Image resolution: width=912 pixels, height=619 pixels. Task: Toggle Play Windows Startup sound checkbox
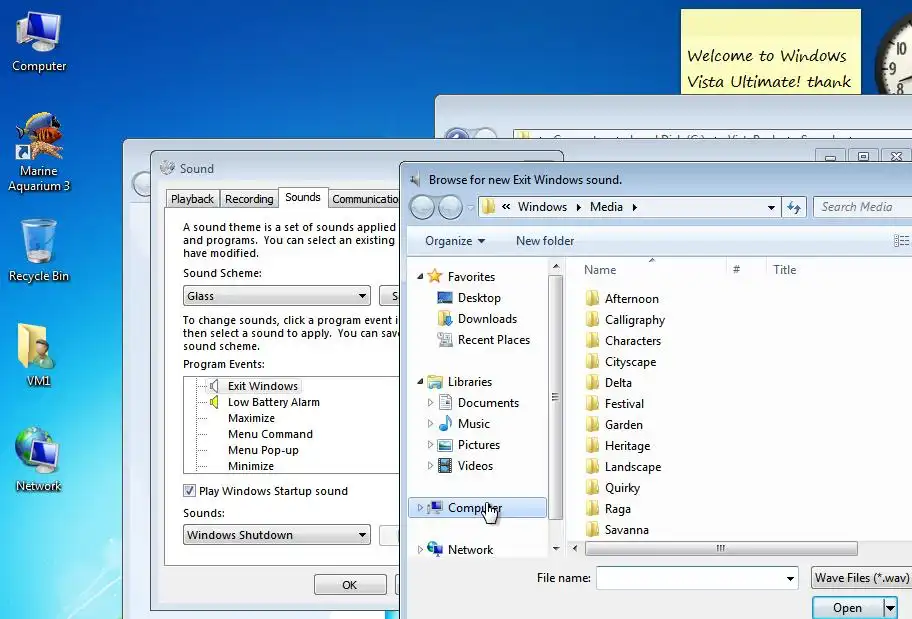point(189,490)
